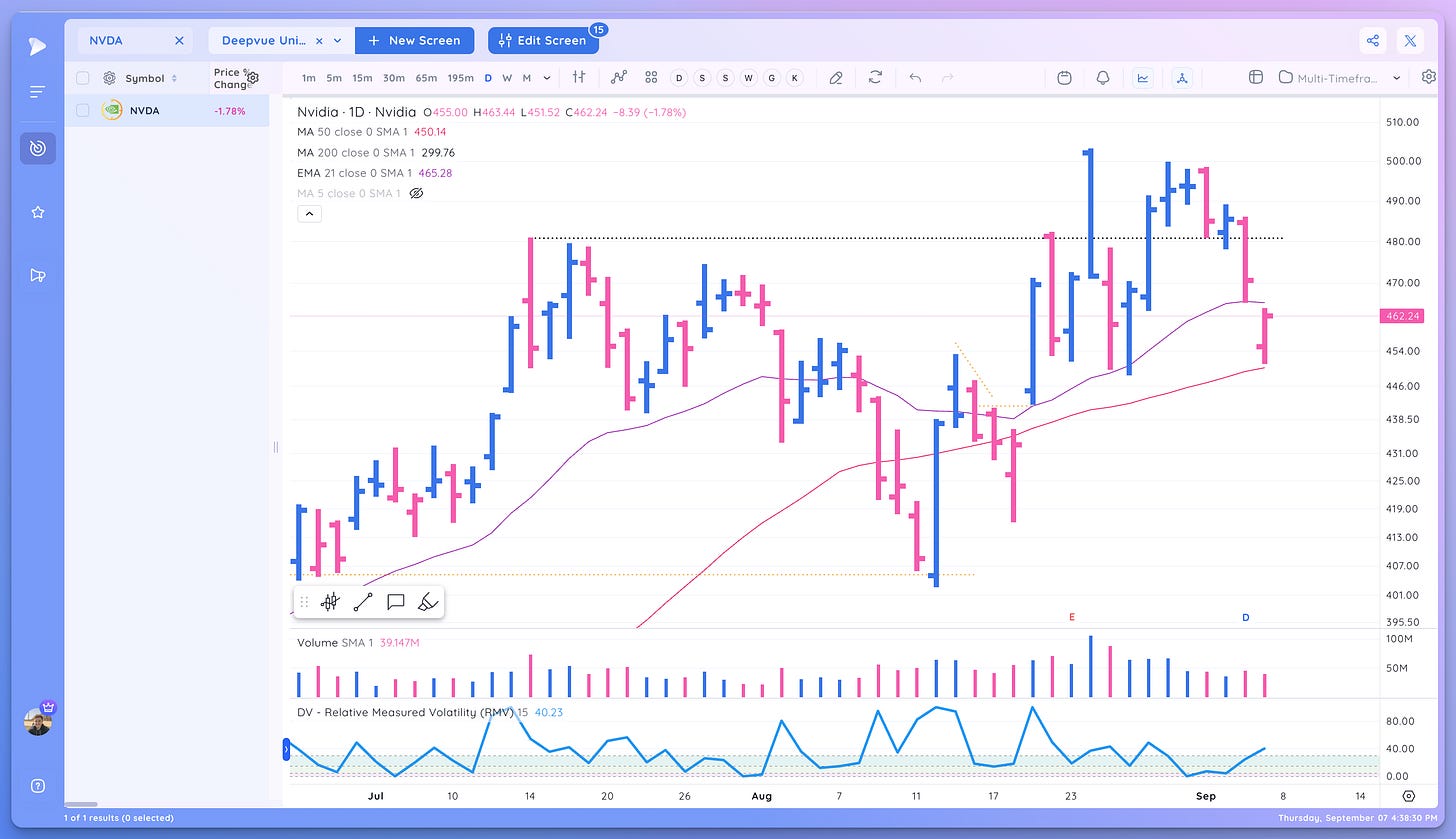
Task: Check the NVDA row checkbox
Action: coord(83,110)
